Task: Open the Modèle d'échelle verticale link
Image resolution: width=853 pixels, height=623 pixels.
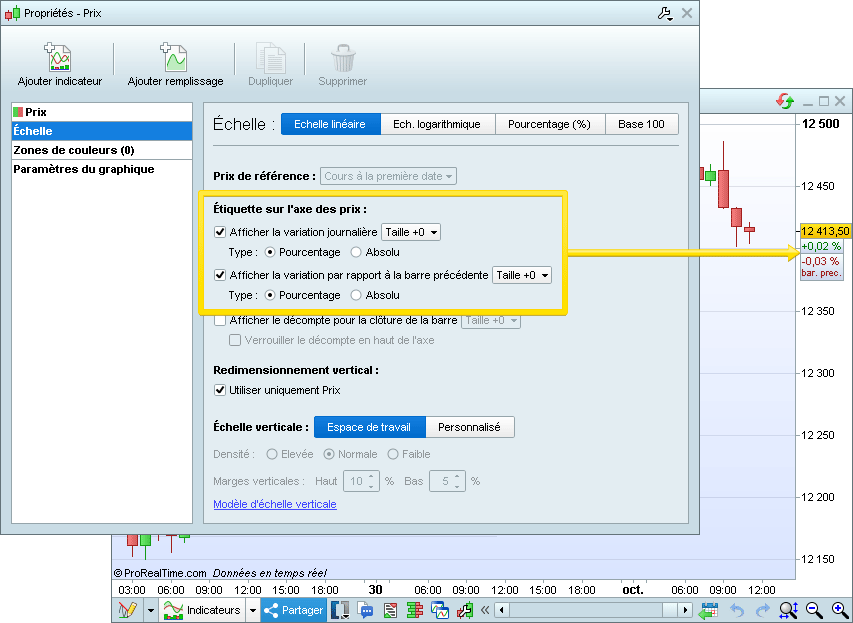Action: pos(275,504)
